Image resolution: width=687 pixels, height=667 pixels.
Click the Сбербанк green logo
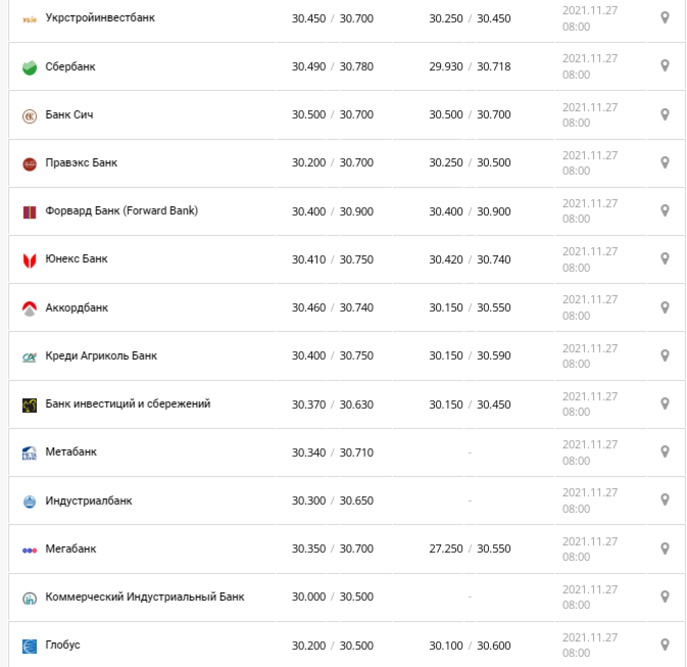pos(29,67)
